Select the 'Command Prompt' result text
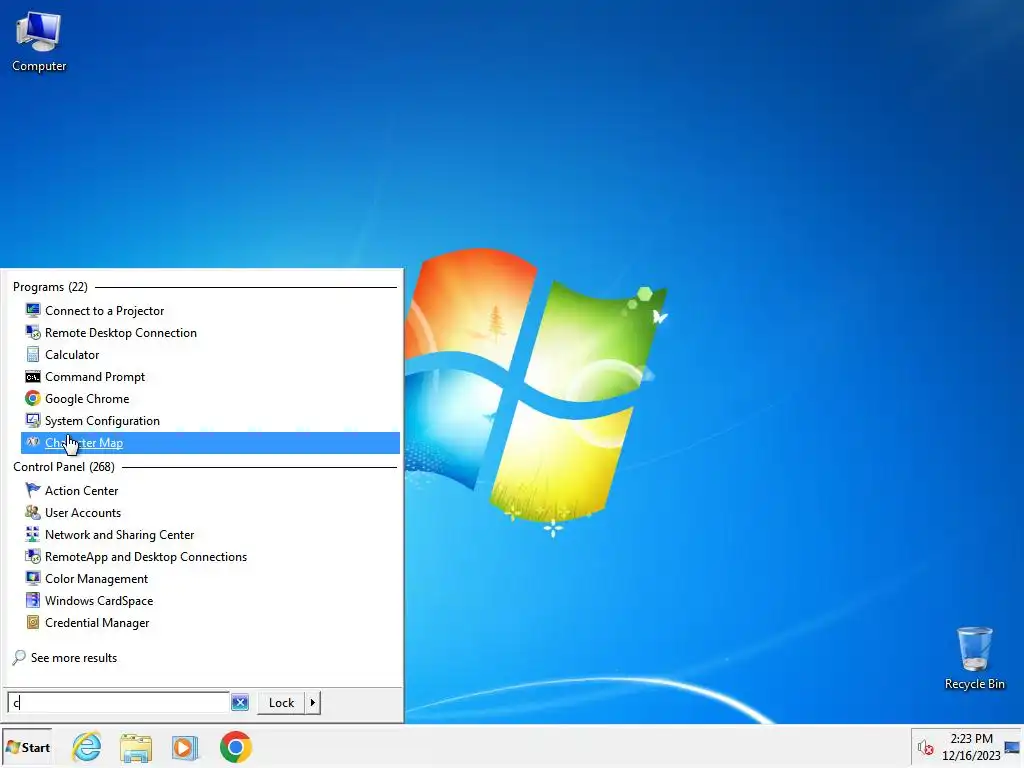The height and width of the screenshot is (768, 1024). coord(95,377)
